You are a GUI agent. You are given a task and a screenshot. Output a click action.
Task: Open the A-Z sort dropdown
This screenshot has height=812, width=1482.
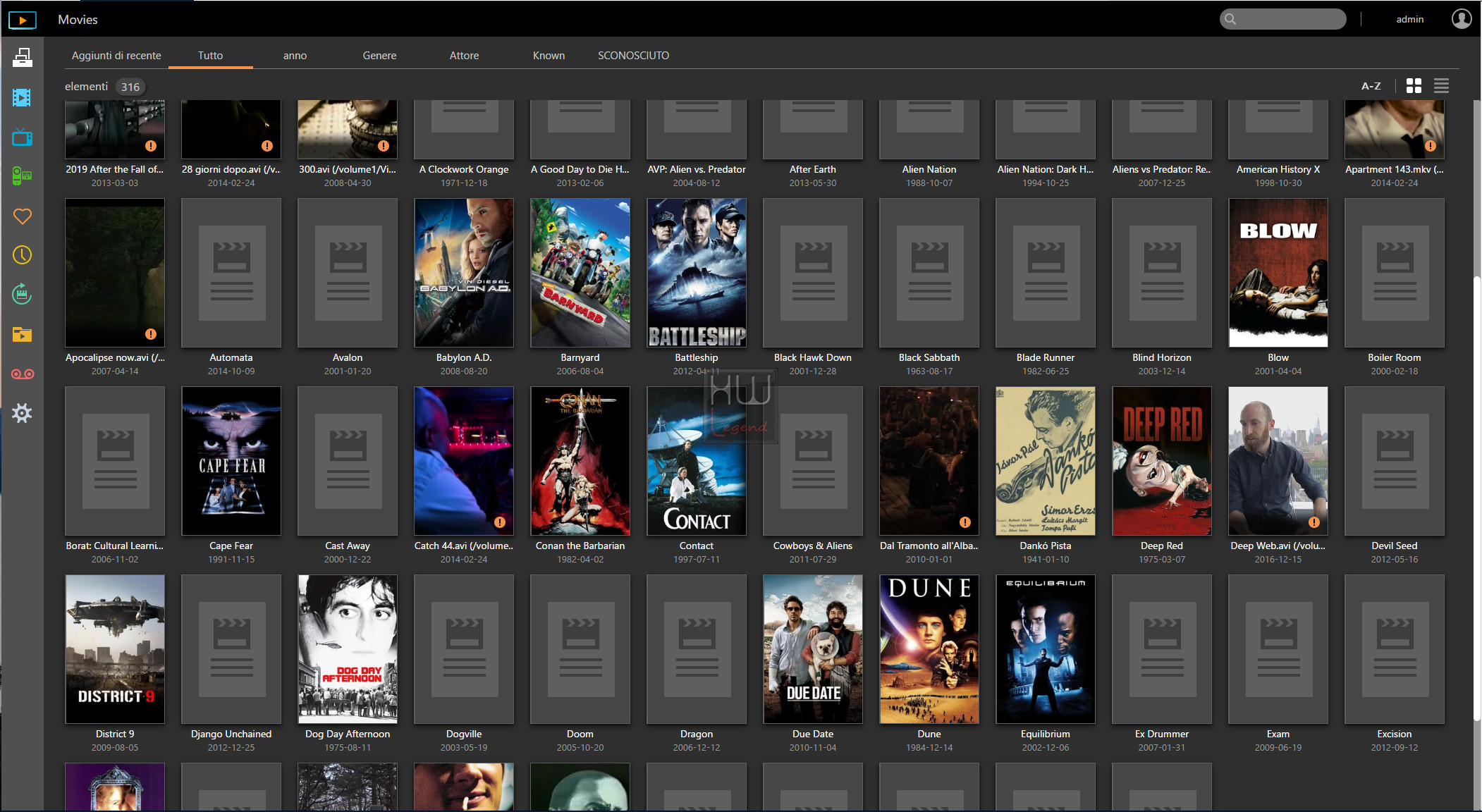(x=1371, y=86)
